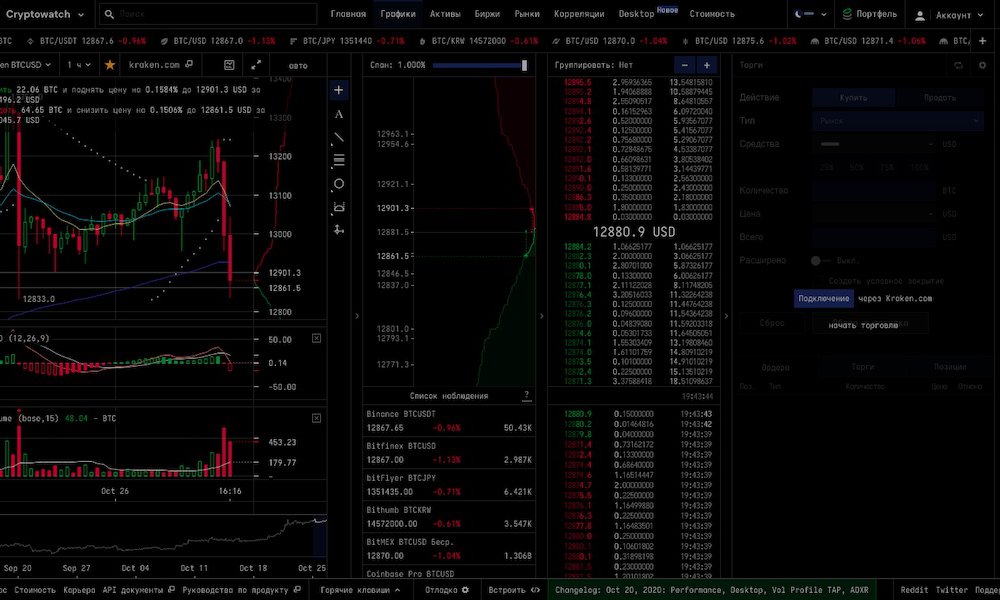
Task: Open the Активы menu item
Action: [445, 13]
